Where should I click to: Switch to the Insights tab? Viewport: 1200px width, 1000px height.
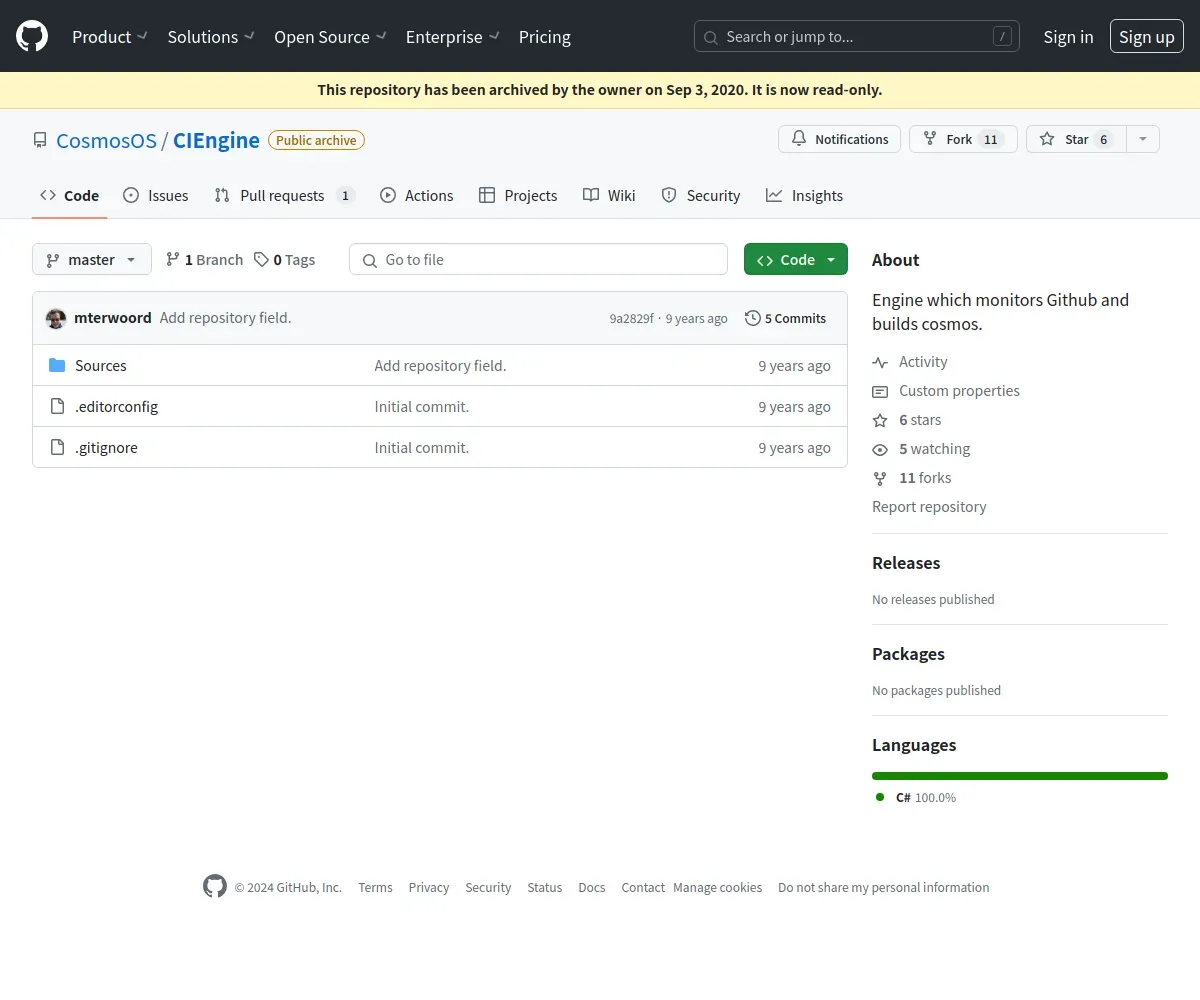pos(805,195)
